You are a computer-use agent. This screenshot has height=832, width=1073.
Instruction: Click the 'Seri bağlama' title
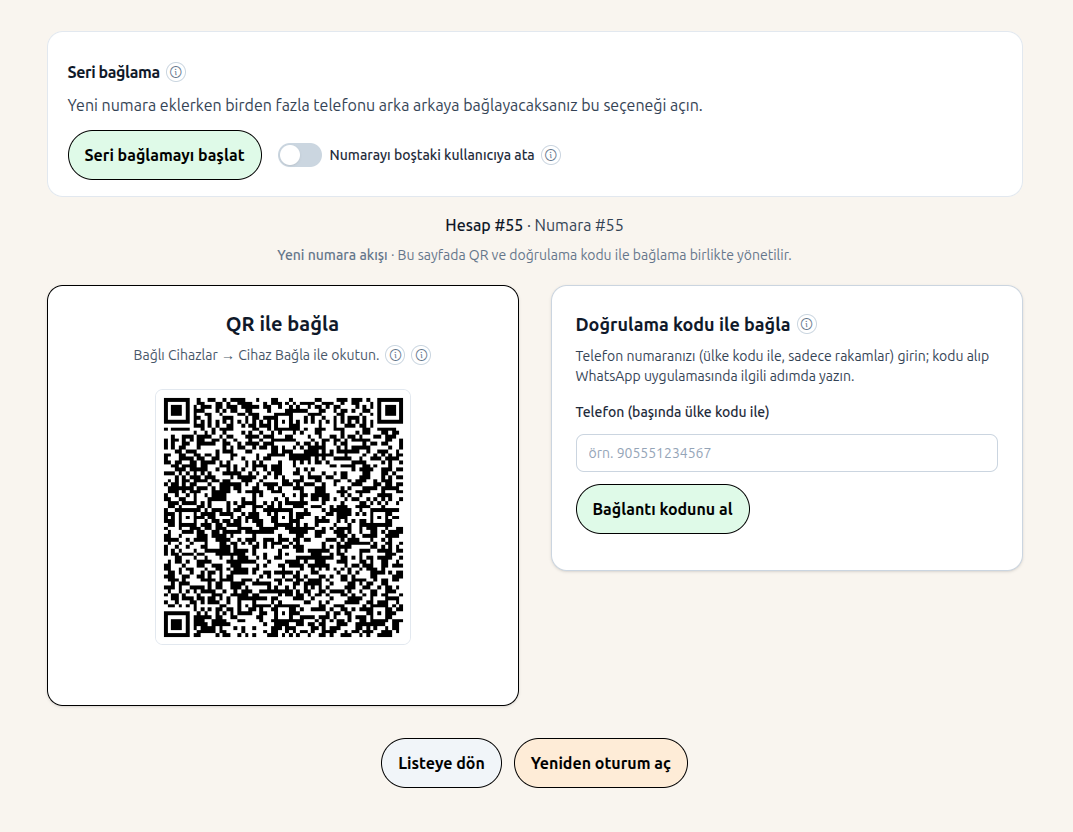(x=114, y=72)
